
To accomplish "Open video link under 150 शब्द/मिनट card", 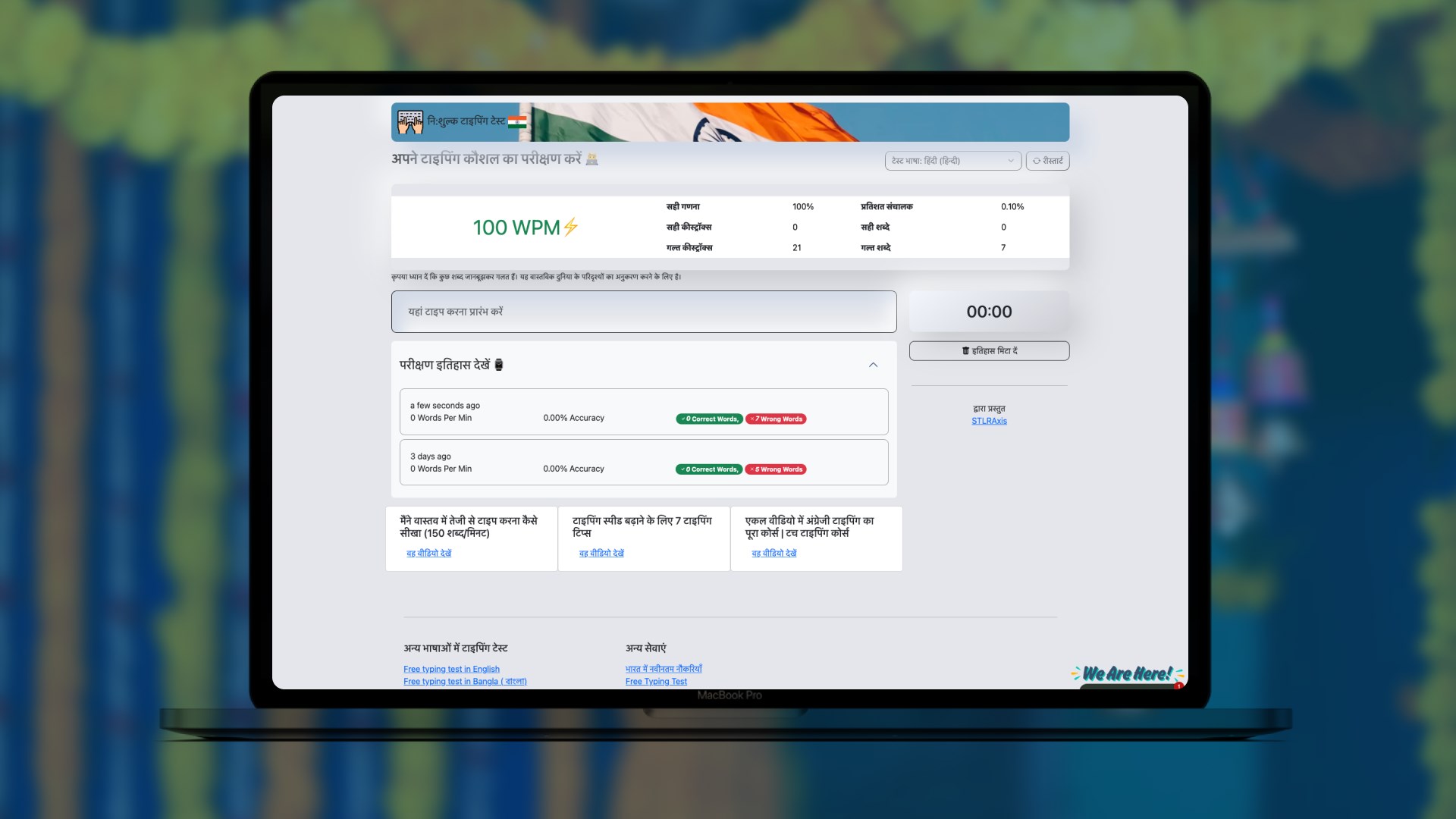I will tap(428, 554).
